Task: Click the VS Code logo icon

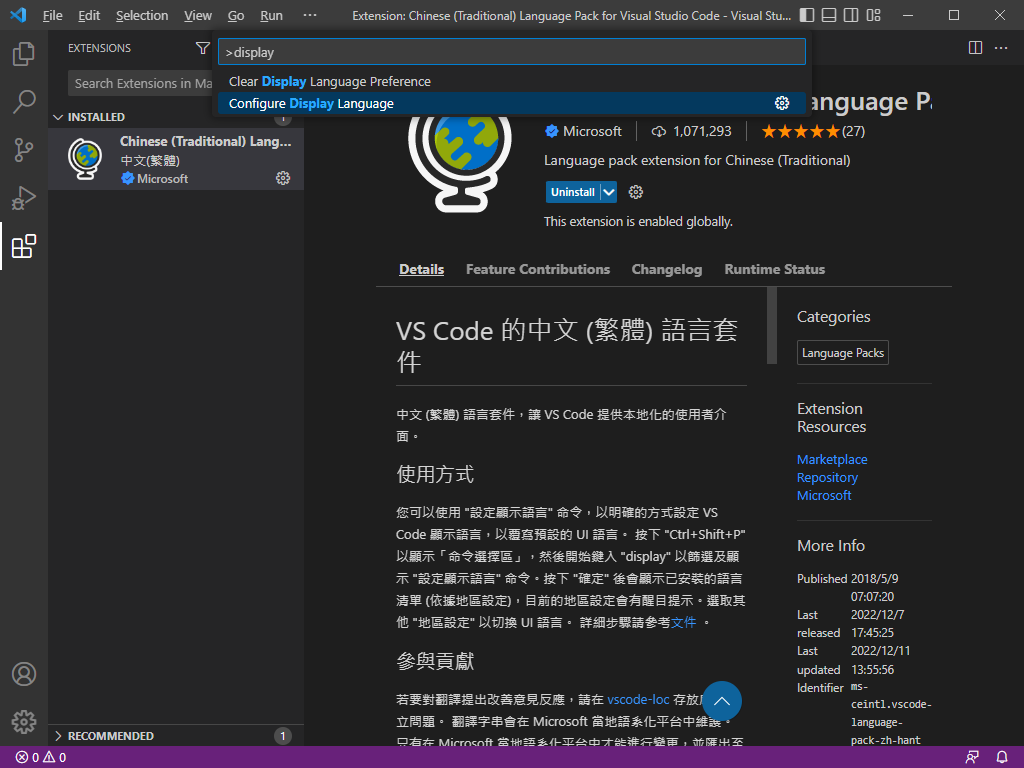Action: 18,15
